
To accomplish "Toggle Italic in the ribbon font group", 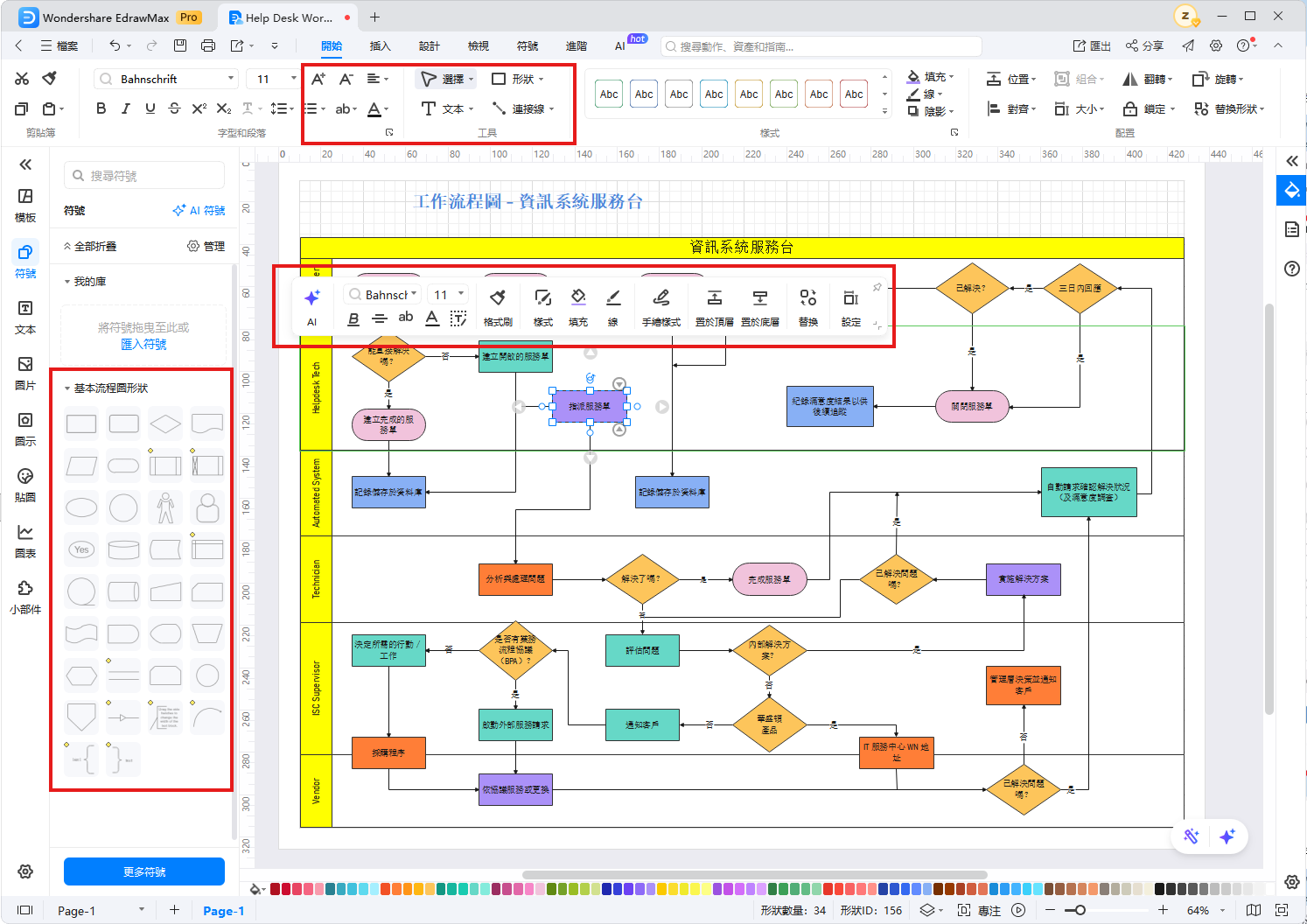I will 126,108.
